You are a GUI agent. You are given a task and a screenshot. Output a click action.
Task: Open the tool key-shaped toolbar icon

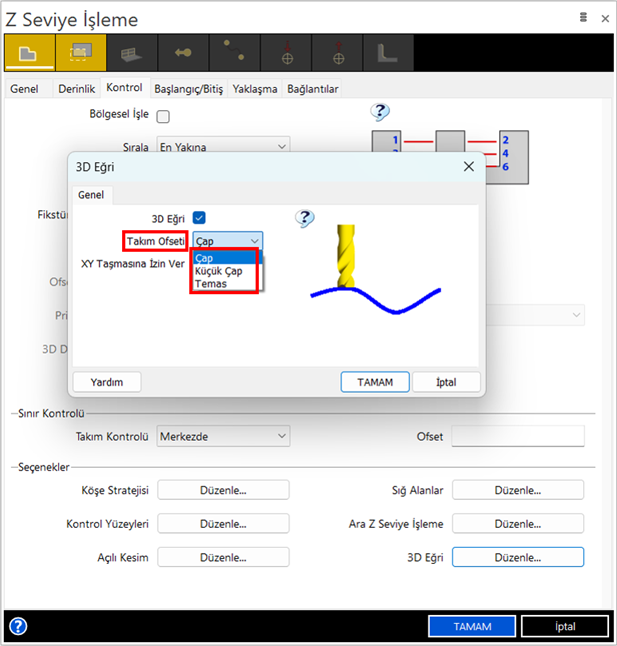click(x=183, y=53)
